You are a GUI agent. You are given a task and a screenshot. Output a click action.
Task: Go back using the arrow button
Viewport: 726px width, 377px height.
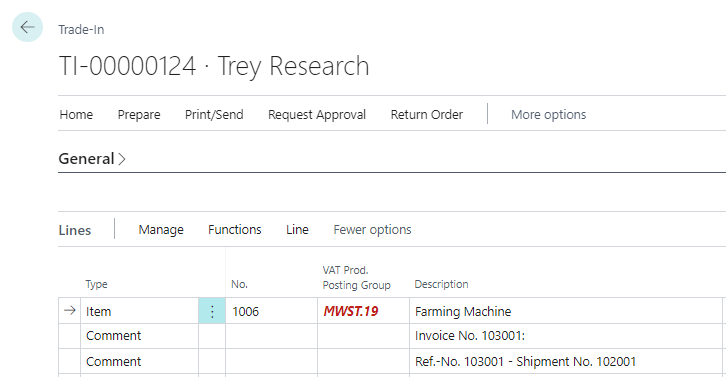tap(27, 27)
